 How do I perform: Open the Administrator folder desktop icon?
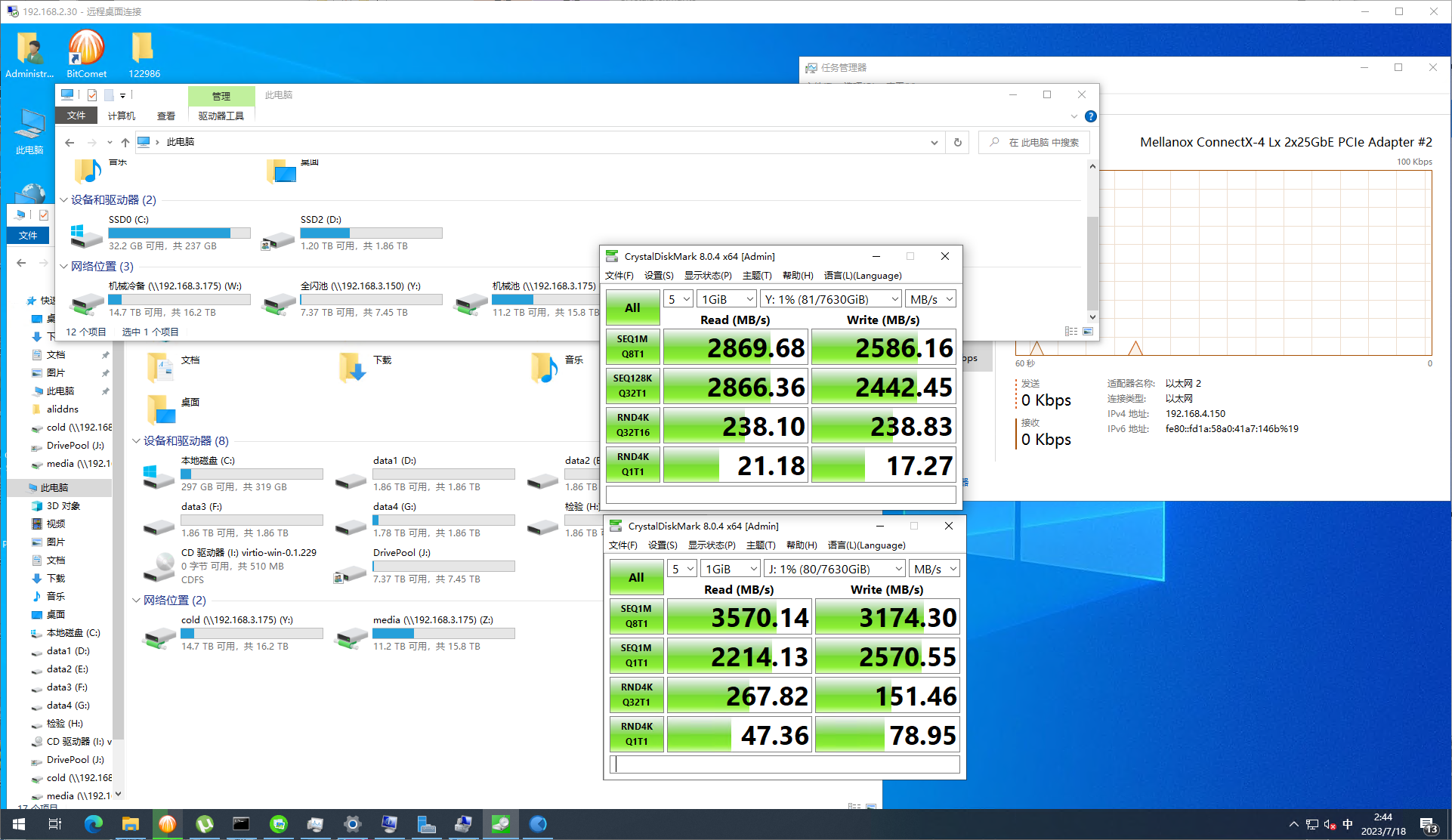29,53
